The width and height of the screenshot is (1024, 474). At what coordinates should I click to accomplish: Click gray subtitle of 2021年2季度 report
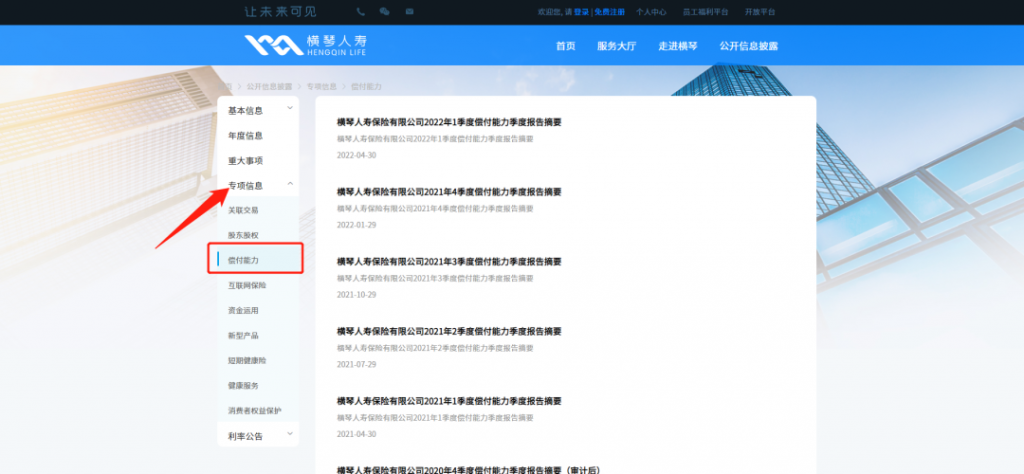435,348
